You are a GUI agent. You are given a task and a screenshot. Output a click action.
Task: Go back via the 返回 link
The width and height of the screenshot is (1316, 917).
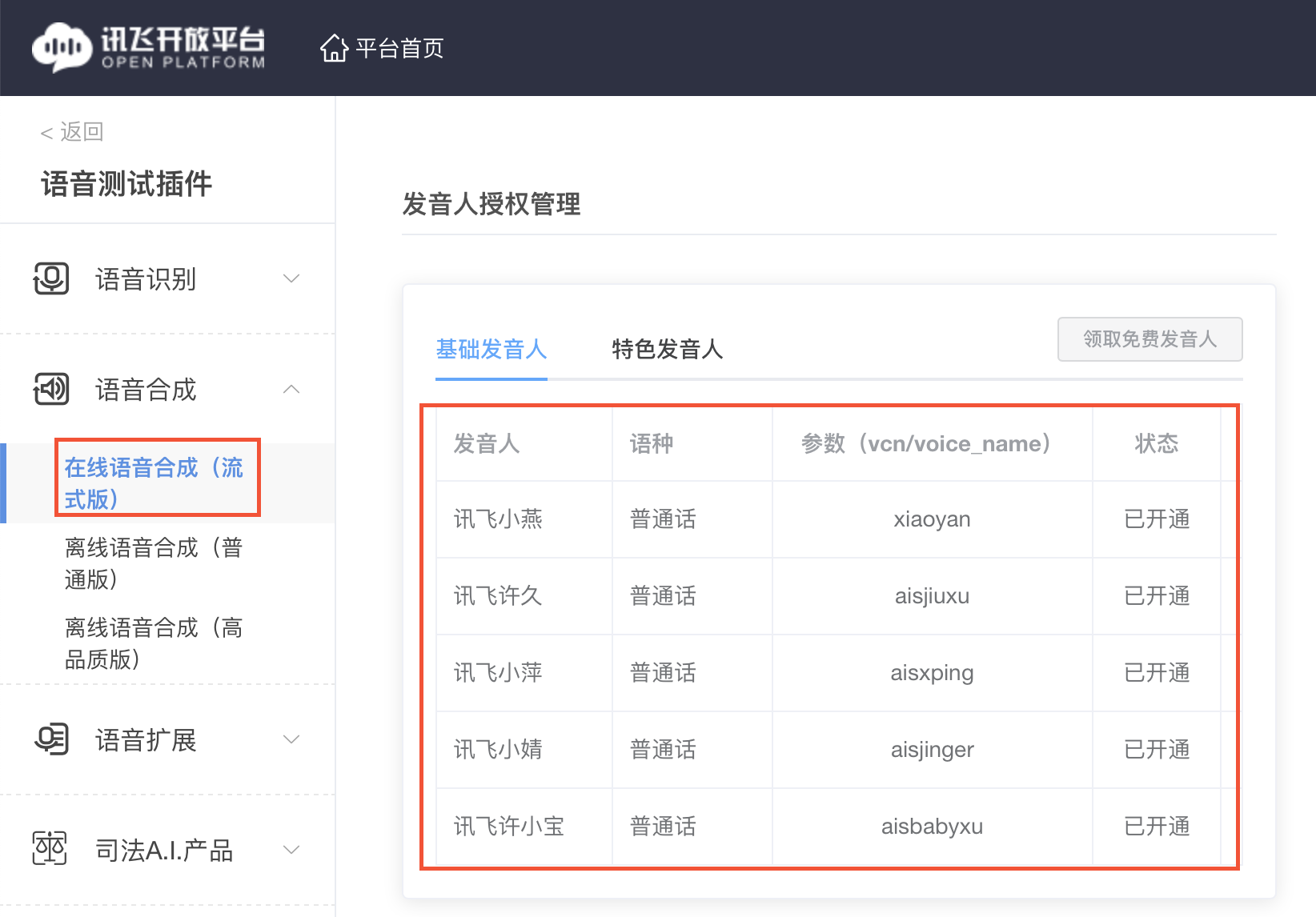(72, 131)
